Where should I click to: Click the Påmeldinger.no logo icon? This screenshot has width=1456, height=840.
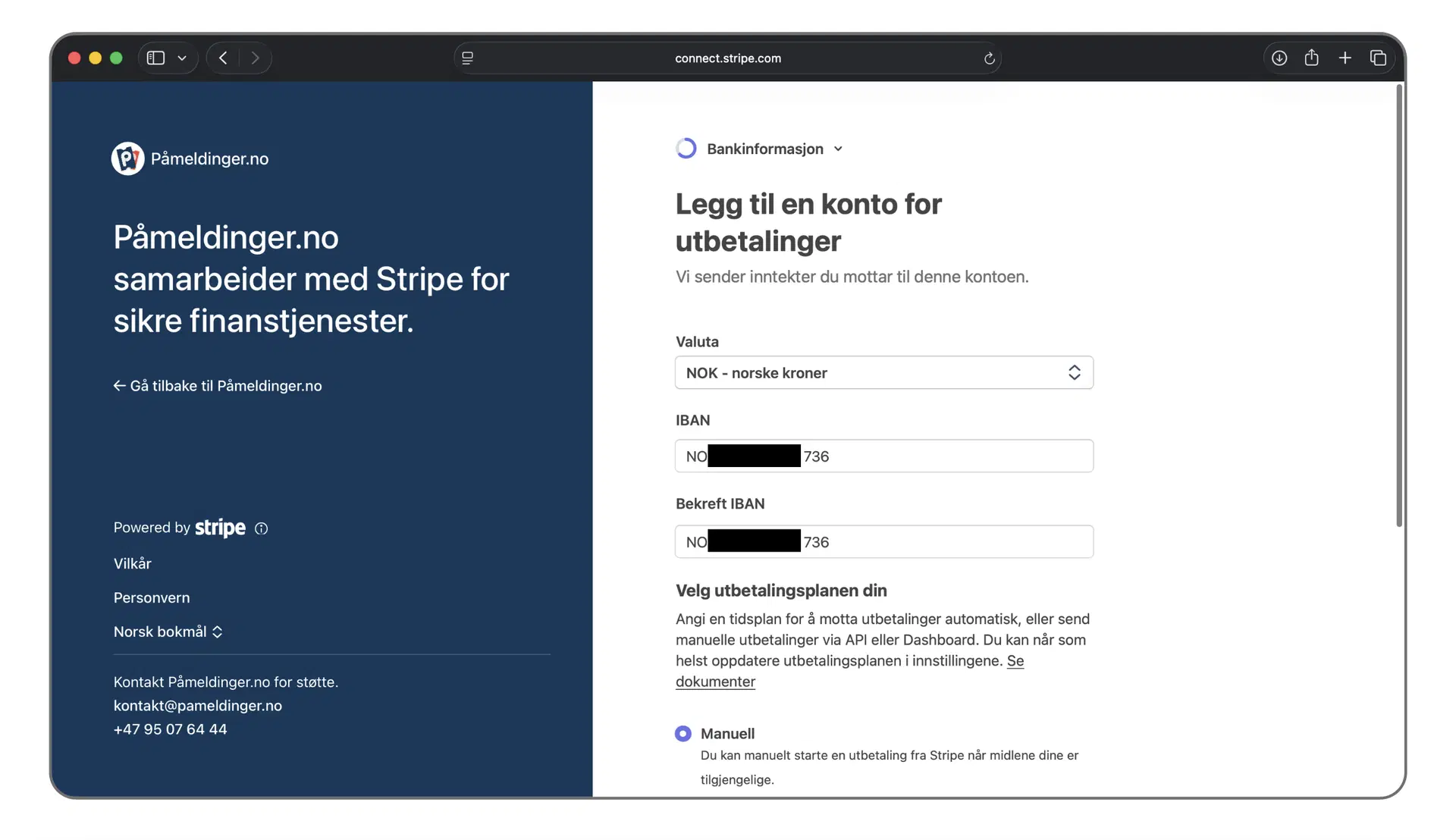[x=127, y=158]
